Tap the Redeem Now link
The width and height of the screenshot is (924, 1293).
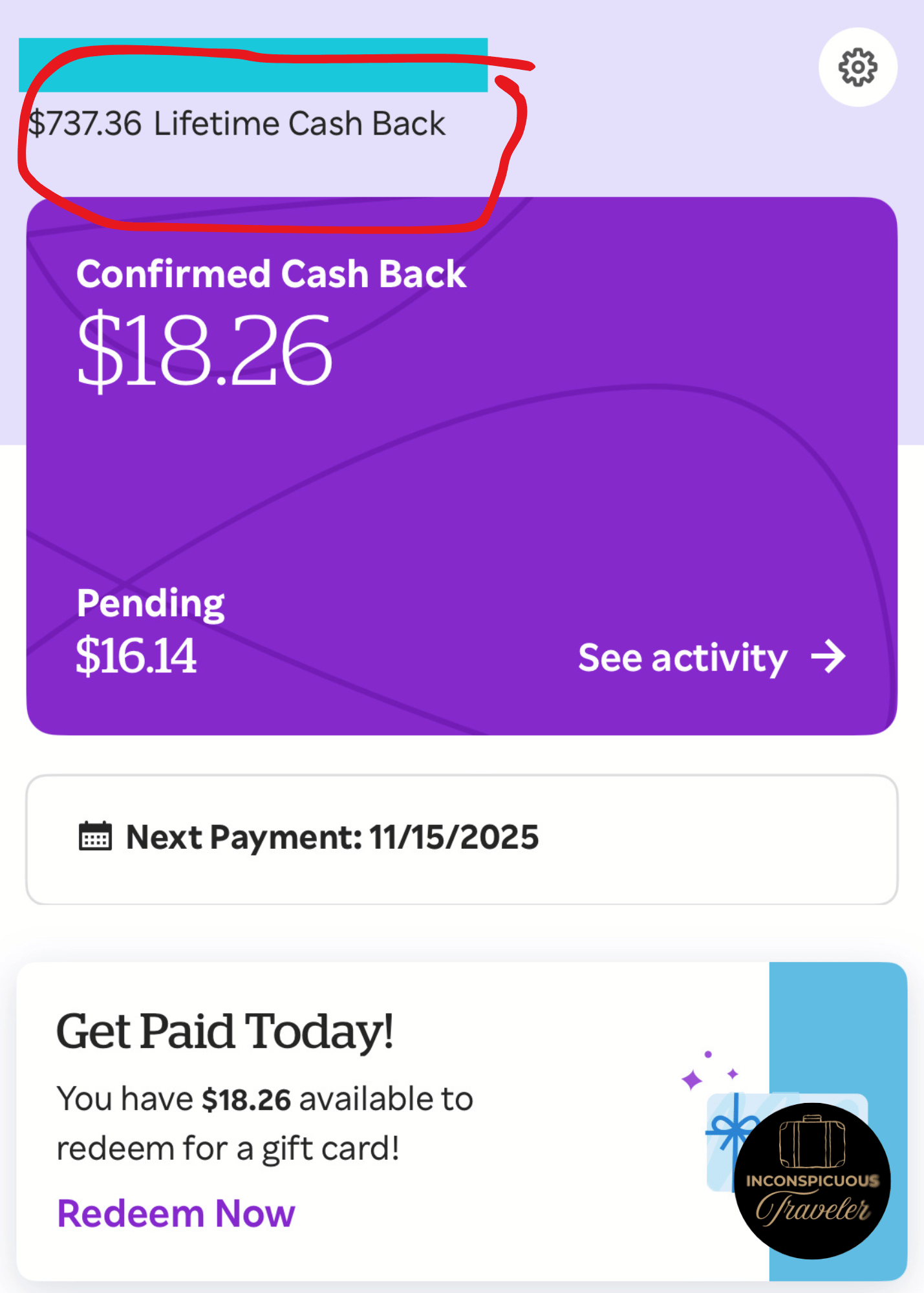(176, 1213)
